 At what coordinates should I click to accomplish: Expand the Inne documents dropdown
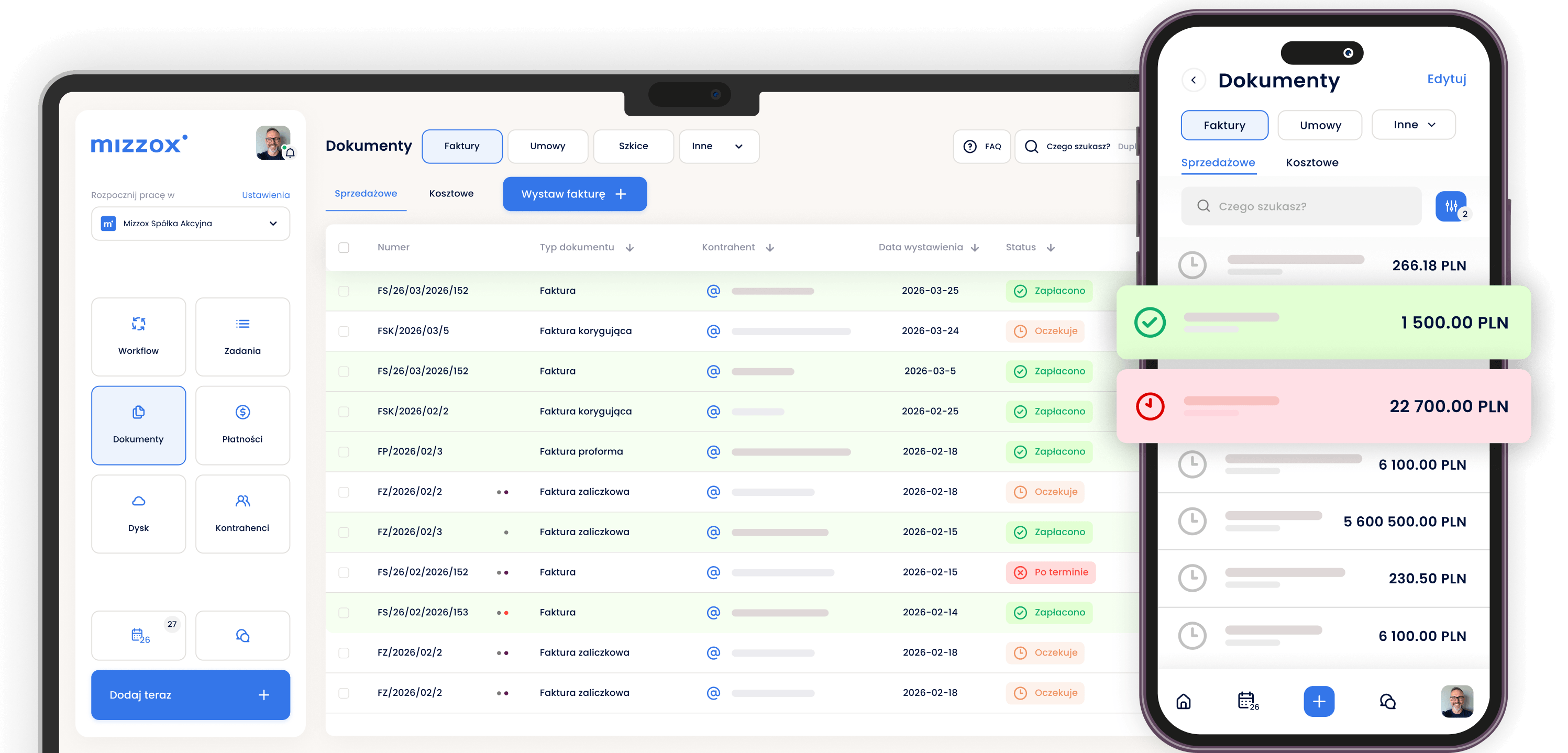click(x=719, y=146)
